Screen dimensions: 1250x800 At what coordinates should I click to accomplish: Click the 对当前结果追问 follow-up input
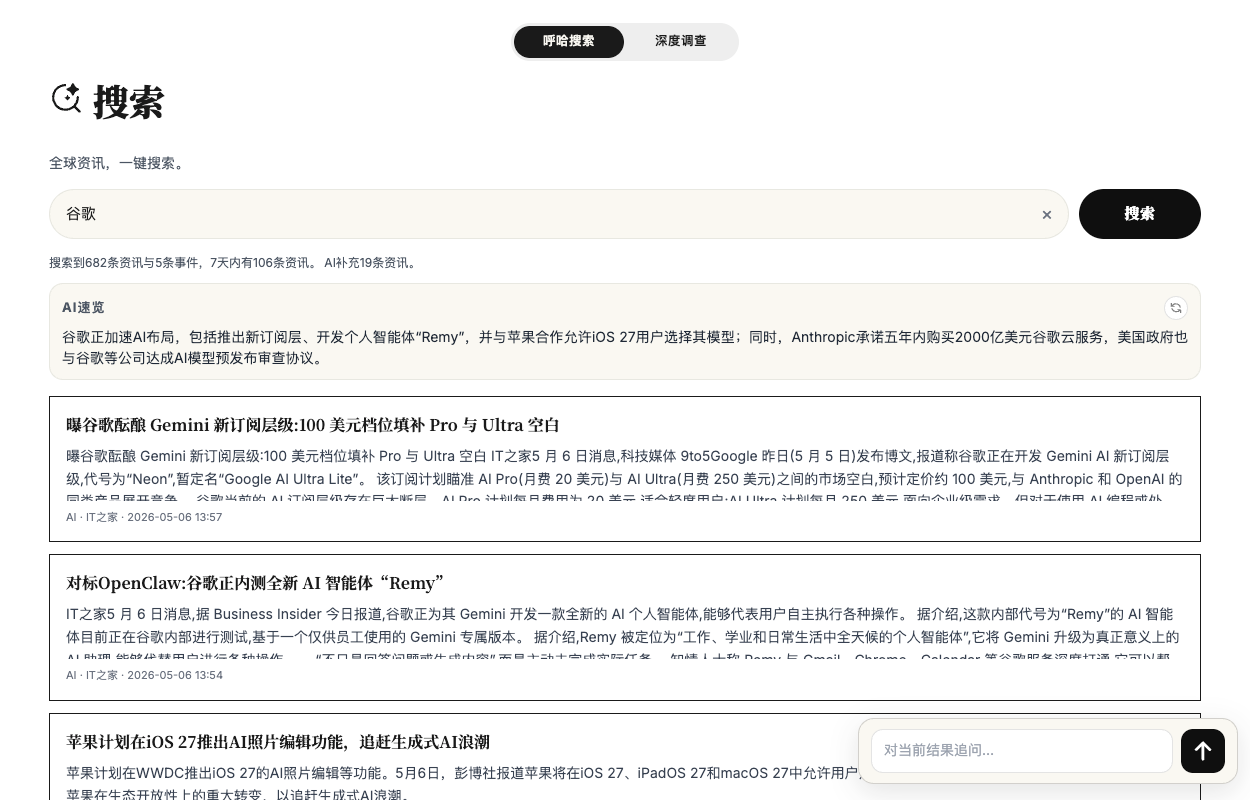pos(1021,751)
